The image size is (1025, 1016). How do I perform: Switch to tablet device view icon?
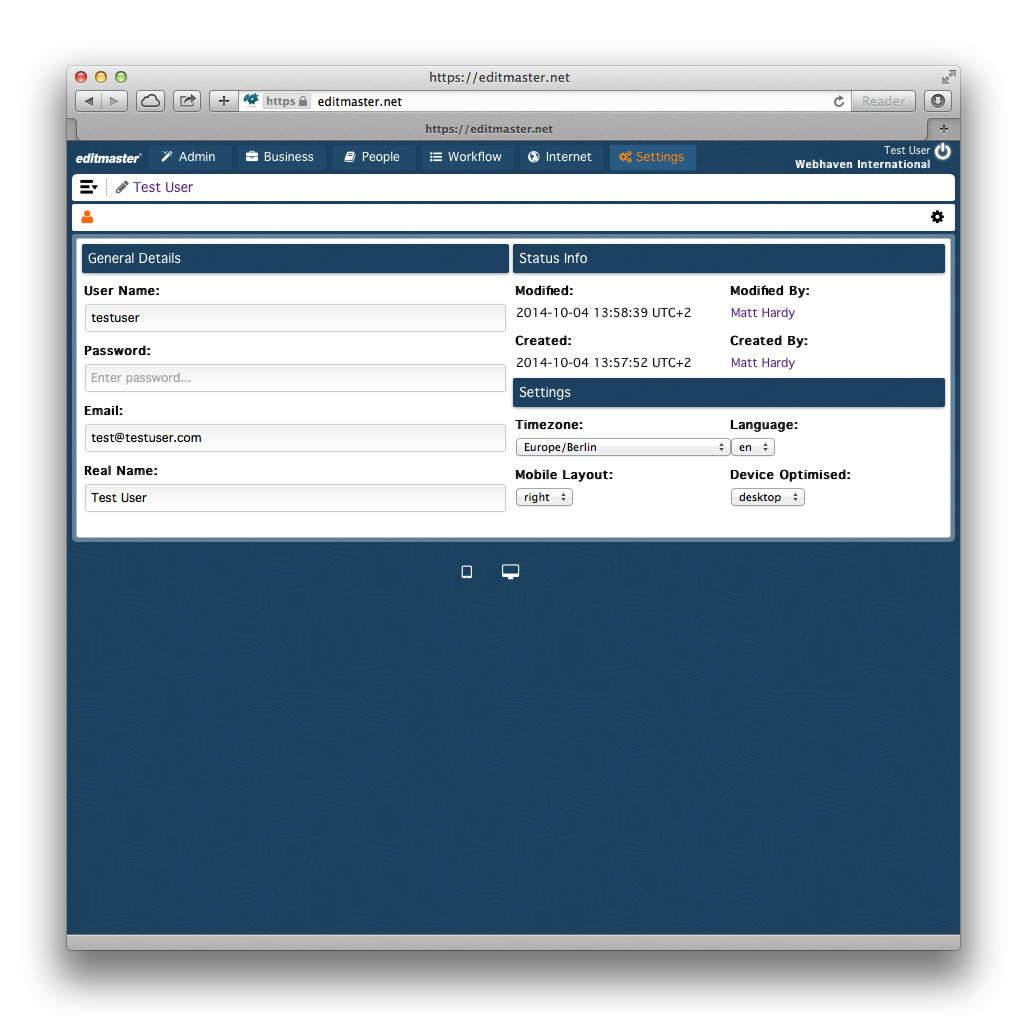[466, 572]
